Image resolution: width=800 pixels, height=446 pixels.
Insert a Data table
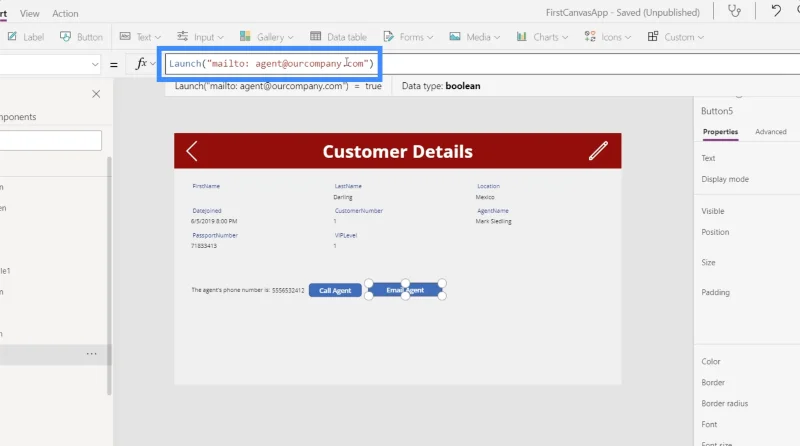click(338, 37)
